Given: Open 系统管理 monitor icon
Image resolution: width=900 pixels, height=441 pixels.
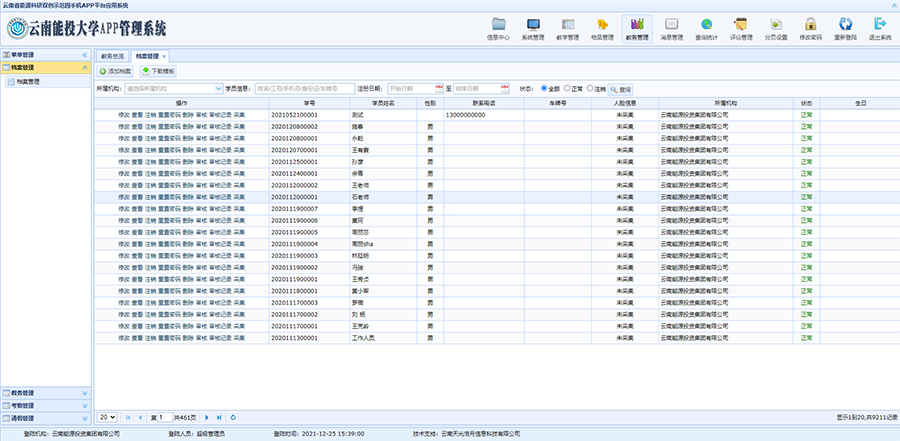Looking at the screenshot, I should [x=533, y=27].
